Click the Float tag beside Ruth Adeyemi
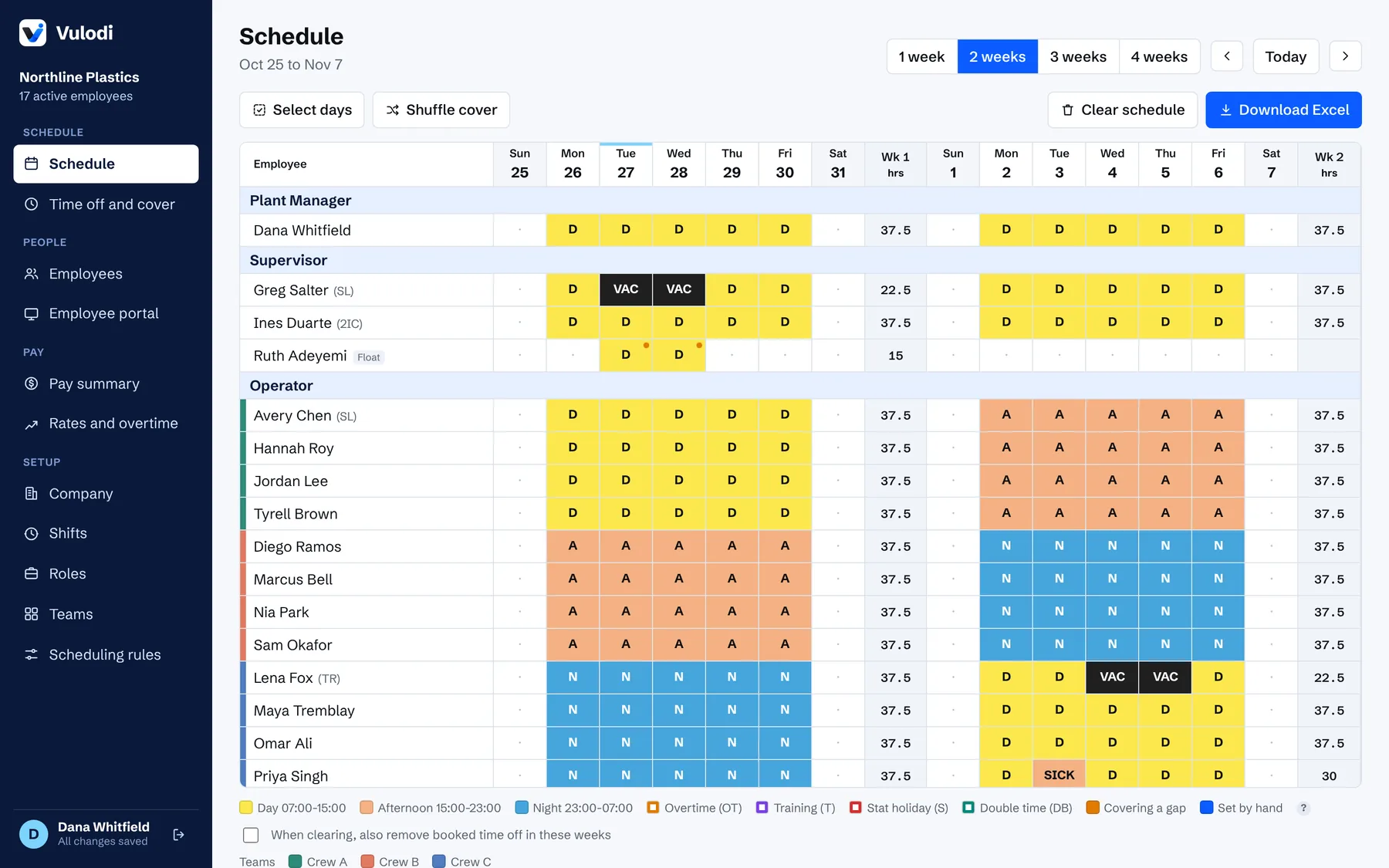 pyautogui.click(x=369, y=357)
